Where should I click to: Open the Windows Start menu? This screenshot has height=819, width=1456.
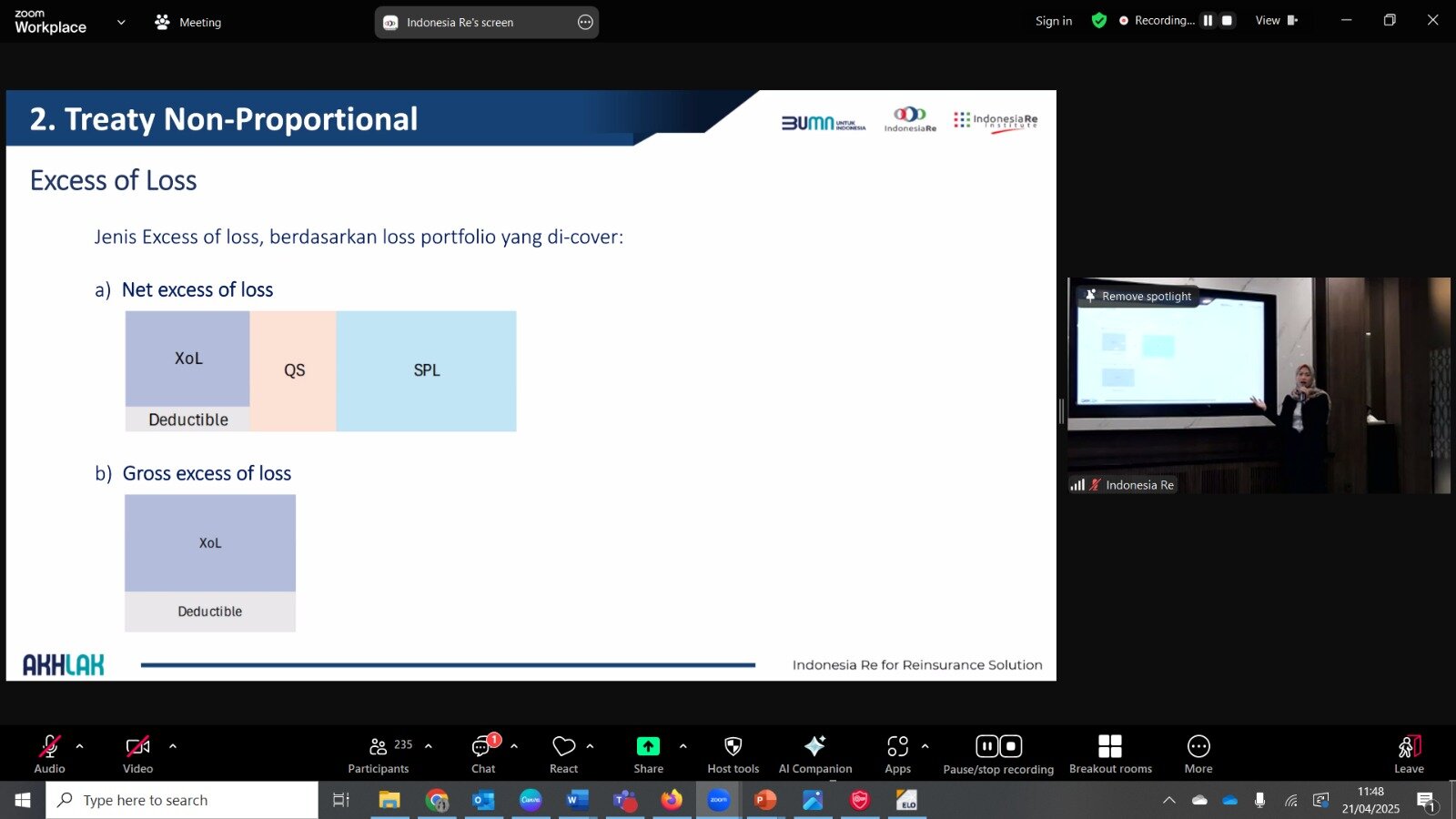23,800
